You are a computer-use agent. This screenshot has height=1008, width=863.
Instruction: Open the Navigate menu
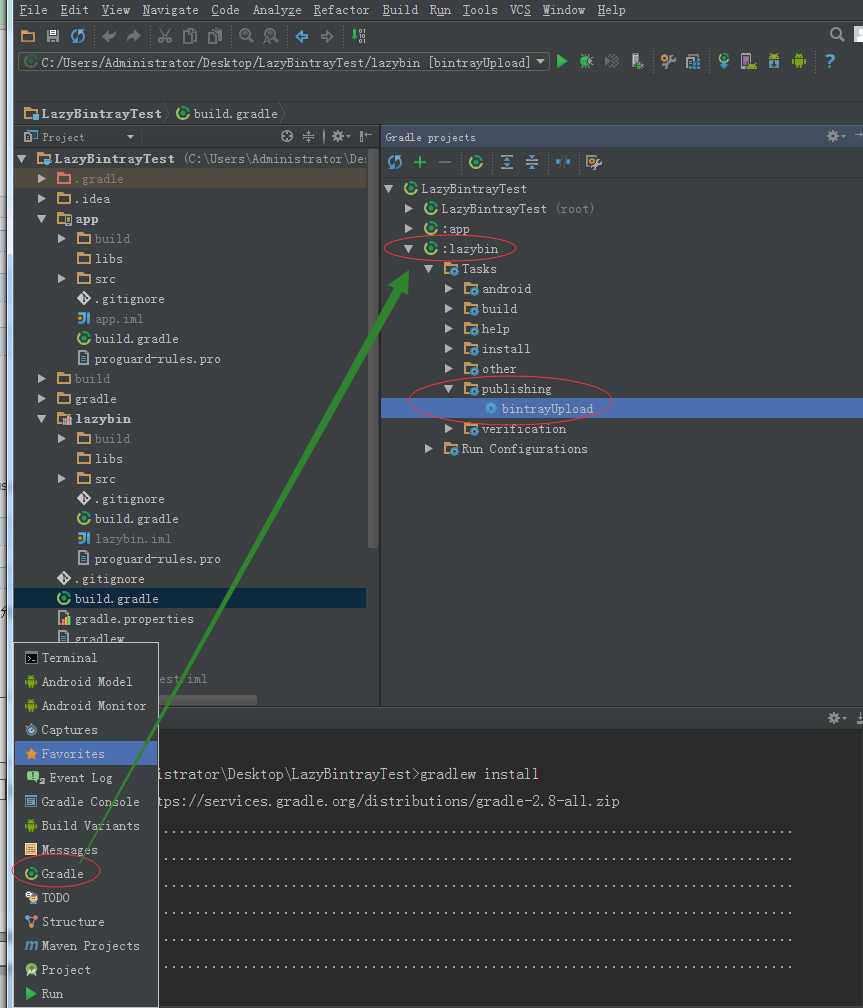(170, 10)
